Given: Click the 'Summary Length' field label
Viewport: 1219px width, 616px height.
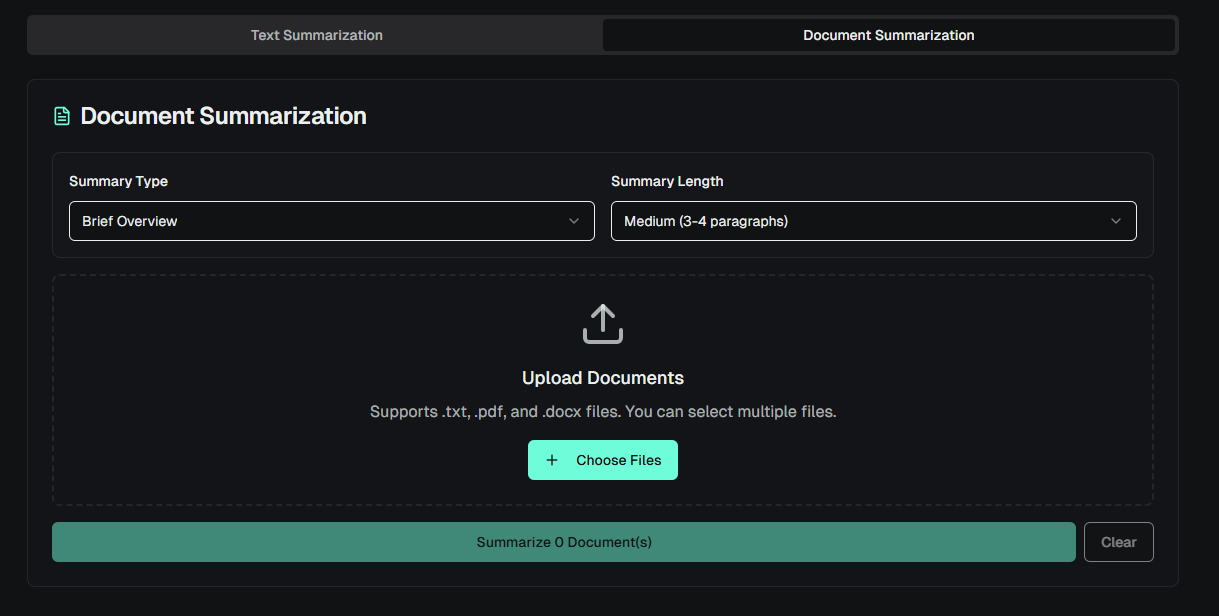Looking at the screenshot, I should pyautogui.click(x=667, y=181).
